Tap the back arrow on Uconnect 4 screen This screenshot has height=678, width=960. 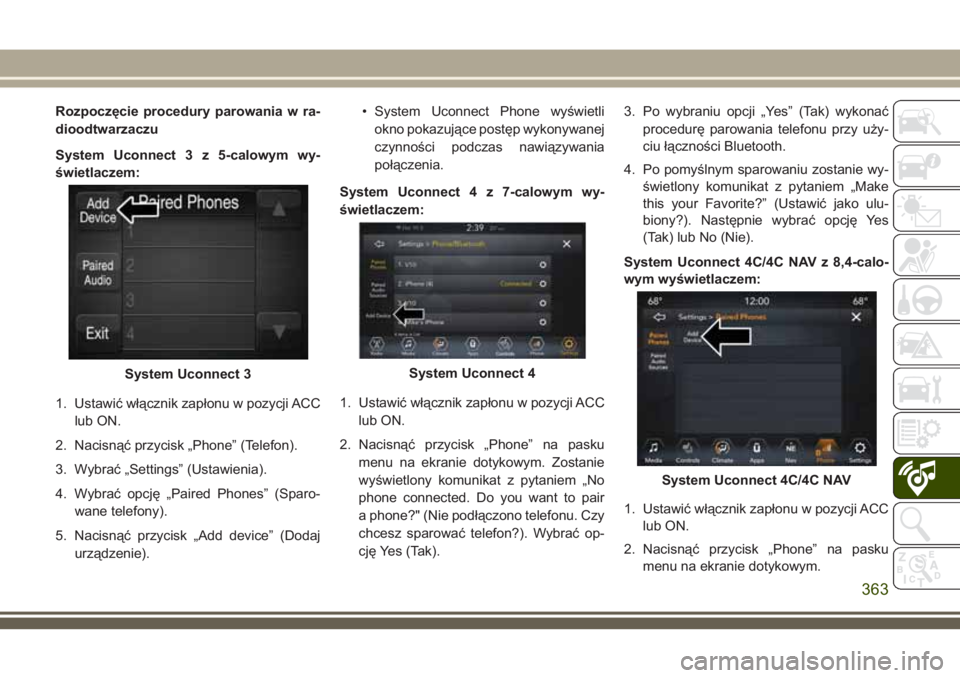pyautogui.click(x=380, y=244)
